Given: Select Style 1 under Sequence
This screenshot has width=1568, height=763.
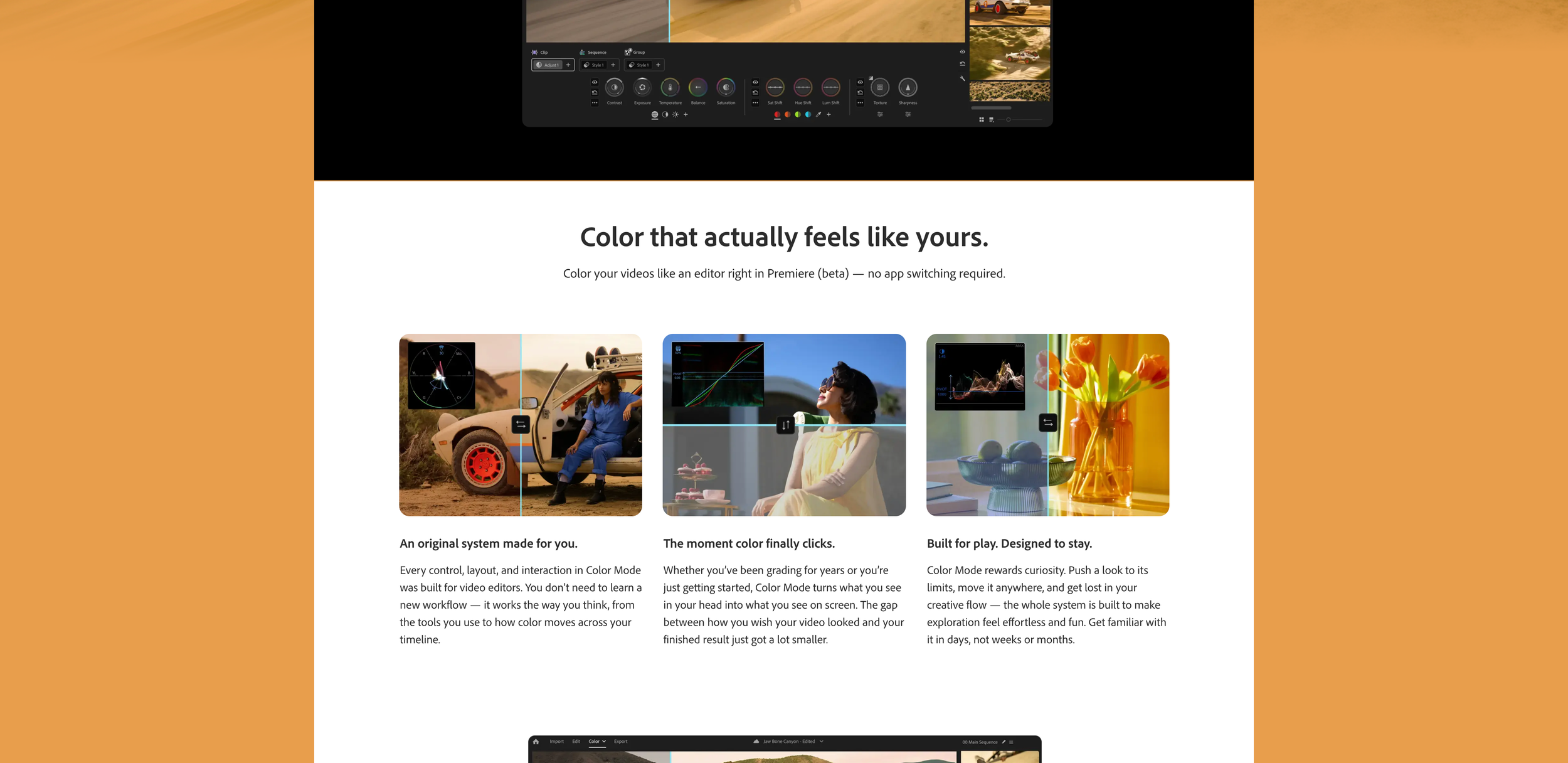Looking at the screenshot, I should (x=594, y=65).
